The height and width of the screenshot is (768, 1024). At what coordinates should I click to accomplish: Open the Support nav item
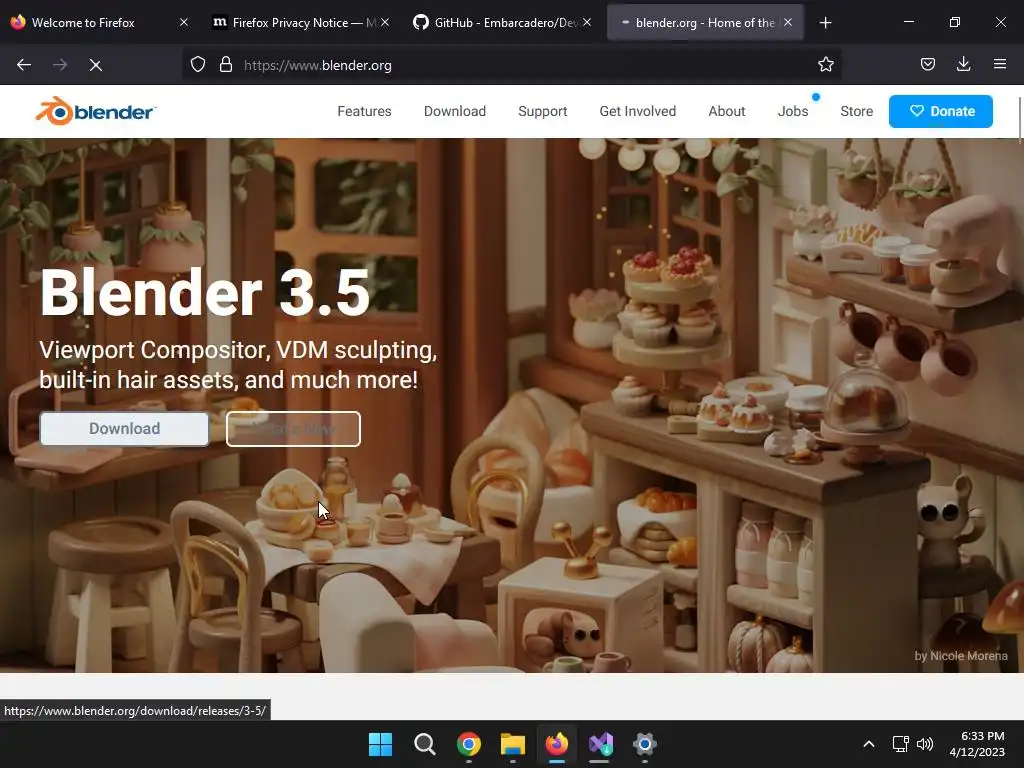pyautogui.click(x=543, y=111)
